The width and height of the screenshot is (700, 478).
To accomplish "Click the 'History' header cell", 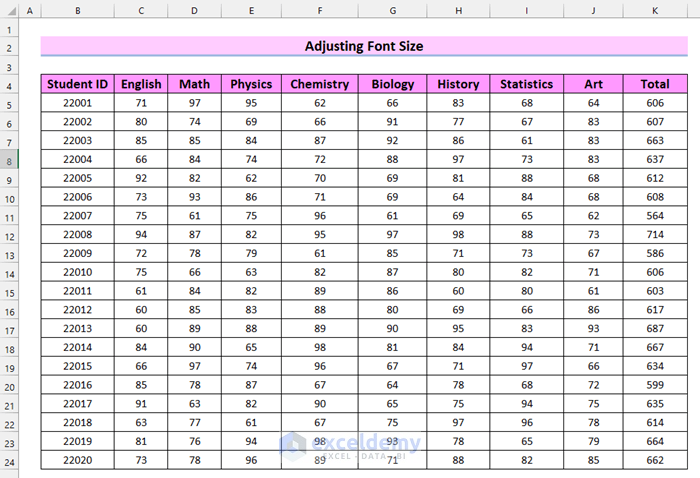I will tap(458, 84).
